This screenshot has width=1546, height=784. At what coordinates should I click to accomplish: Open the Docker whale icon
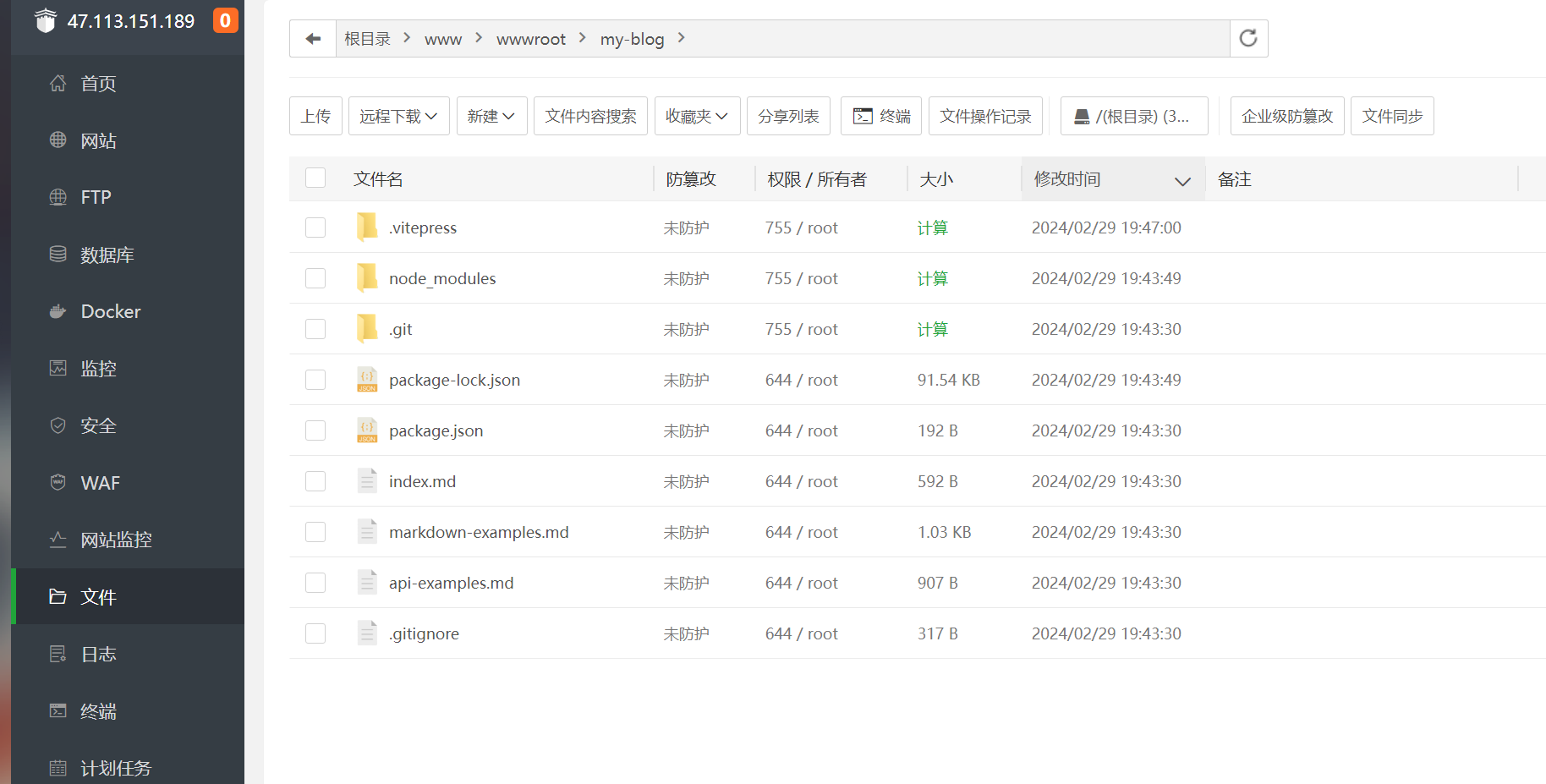tap(58, 311)
